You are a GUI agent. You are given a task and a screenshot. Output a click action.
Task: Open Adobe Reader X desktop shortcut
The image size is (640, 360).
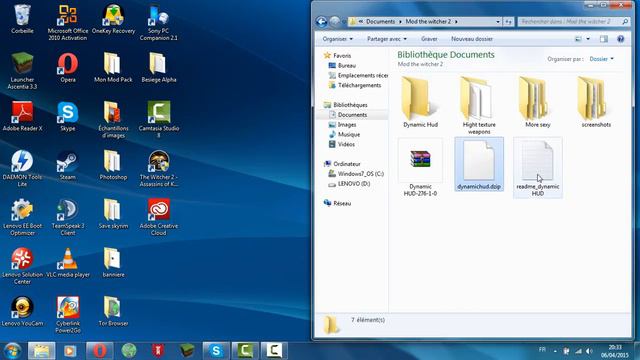point(22,116)
